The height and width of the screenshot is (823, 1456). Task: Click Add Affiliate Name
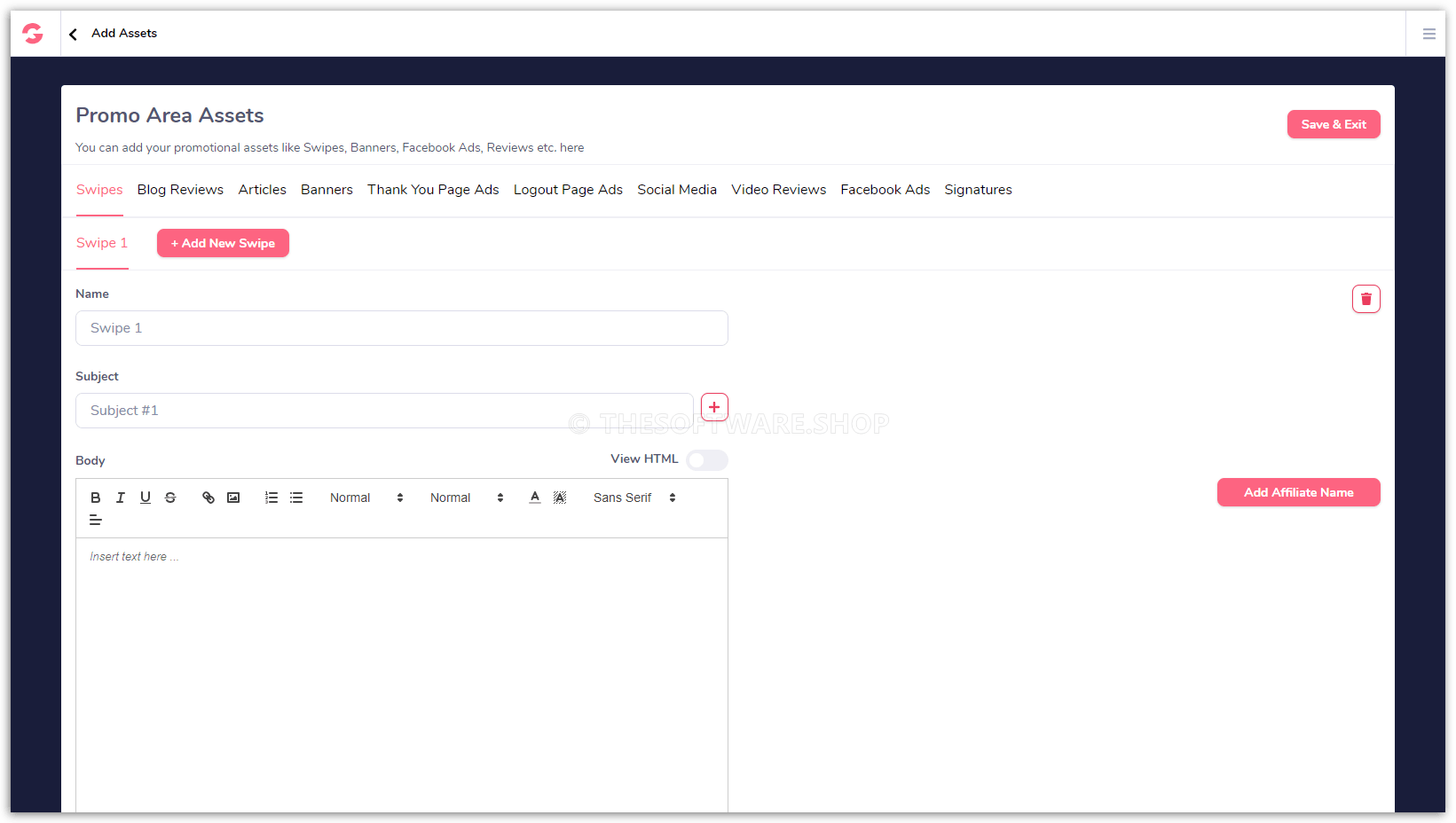[x=1298, y=492]
